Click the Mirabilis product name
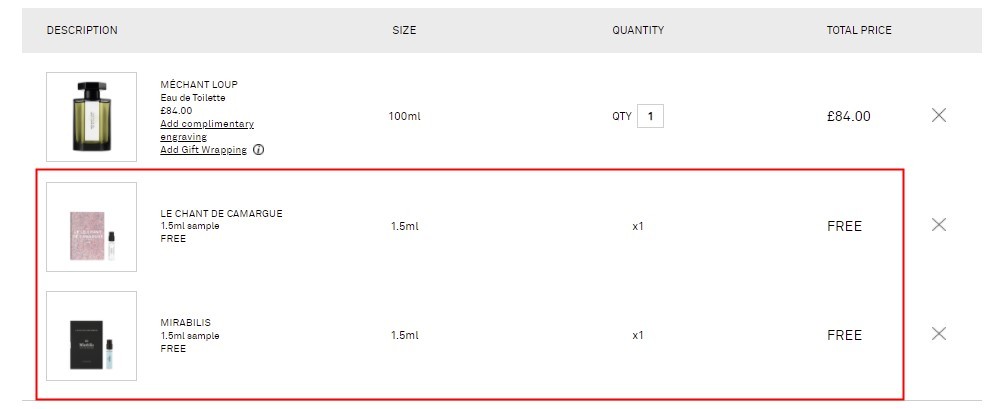The height and width of the screenshot is (409, 989). click(x=185, y=323)
